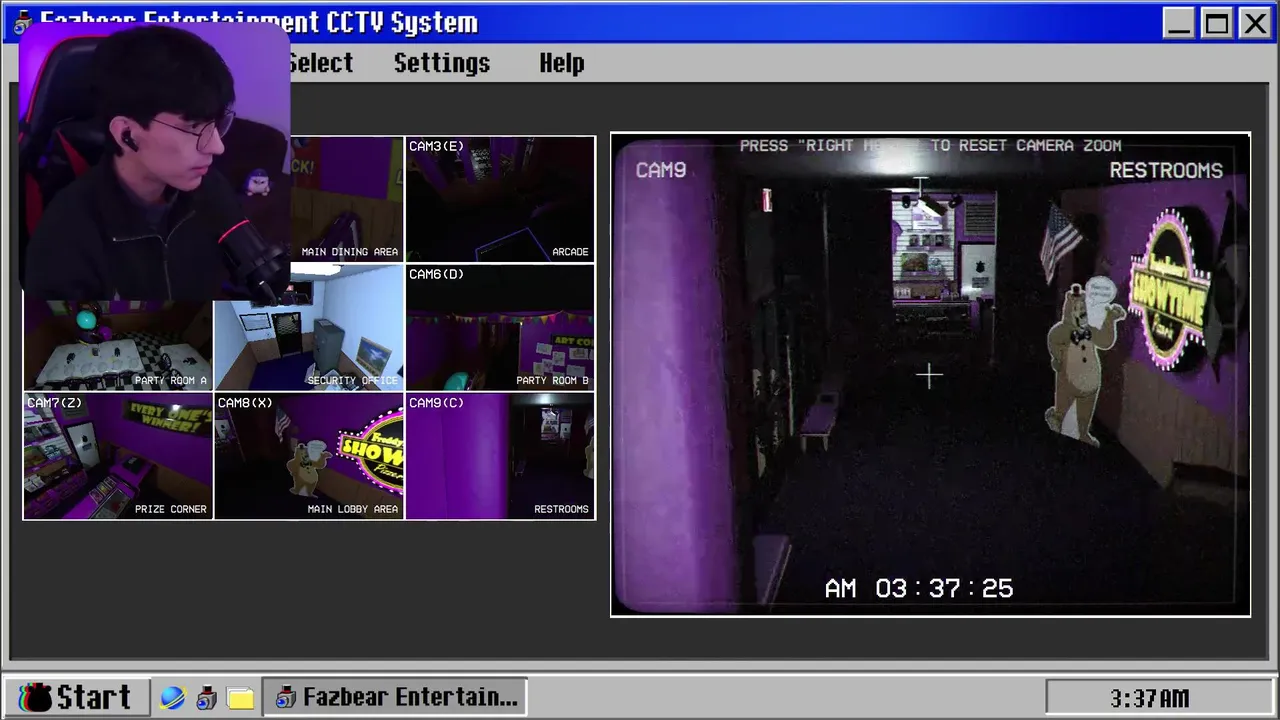Screen dimensions: 1280x720
Task: Select the Party Room A camera thumbnail
Action: [118, 345]
